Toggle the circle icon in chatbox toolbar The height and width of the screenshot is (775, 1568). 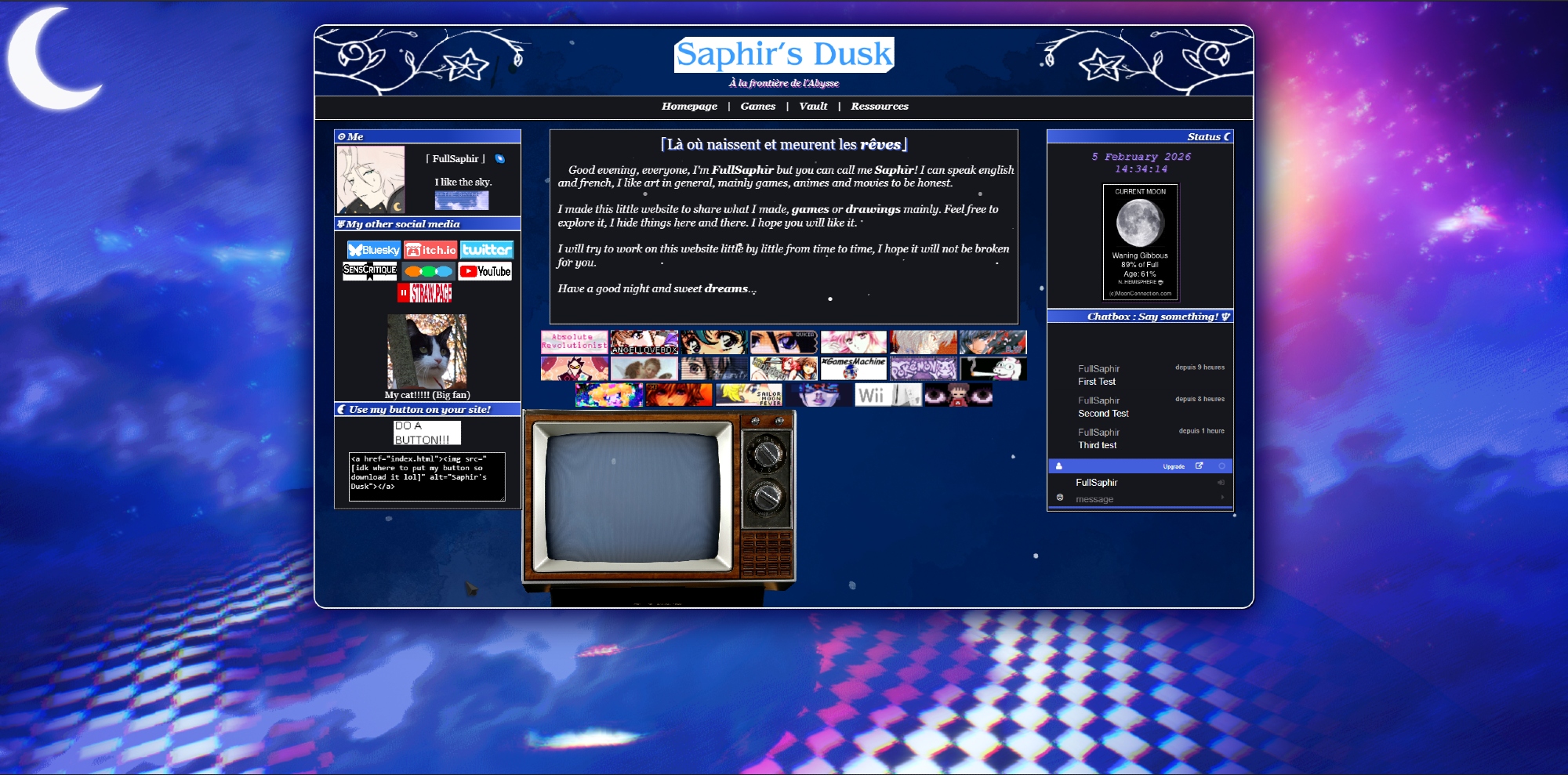1221,466
